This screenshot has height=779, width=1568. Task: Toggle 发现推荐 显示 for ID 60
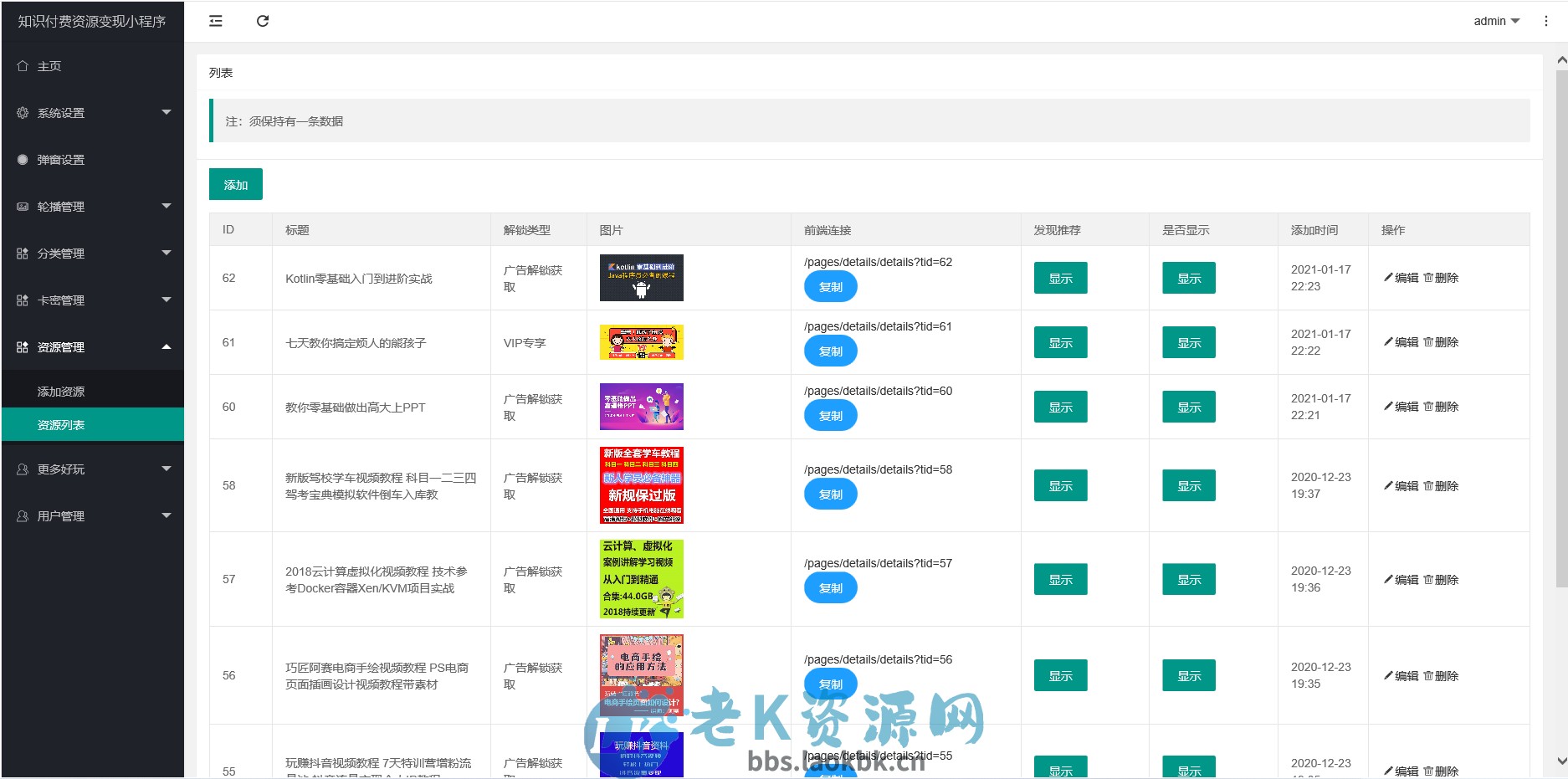pos(1059,407)
